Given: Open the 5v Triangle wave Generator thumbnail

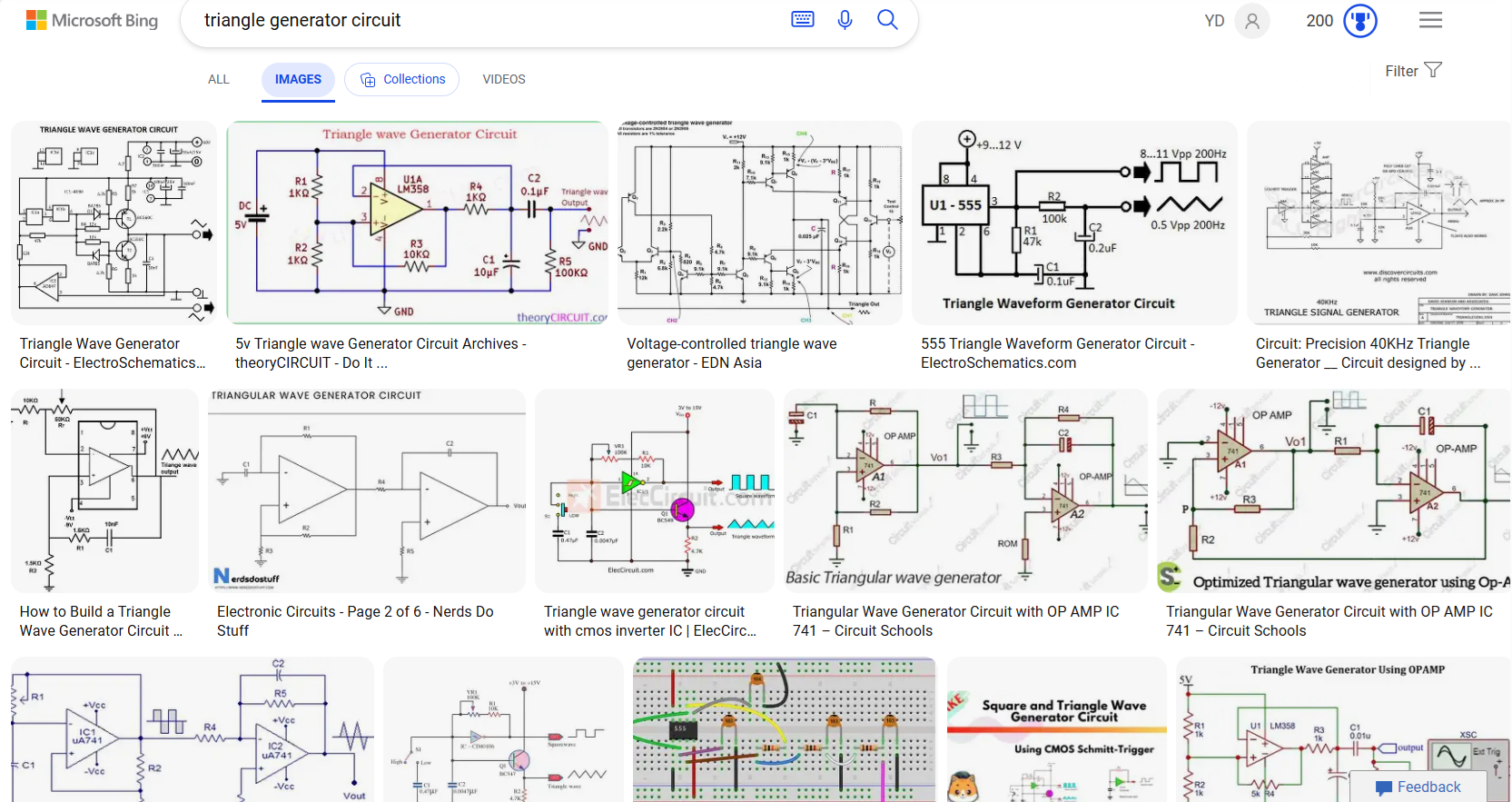Looking at the screenshot, I should (417, 223).
